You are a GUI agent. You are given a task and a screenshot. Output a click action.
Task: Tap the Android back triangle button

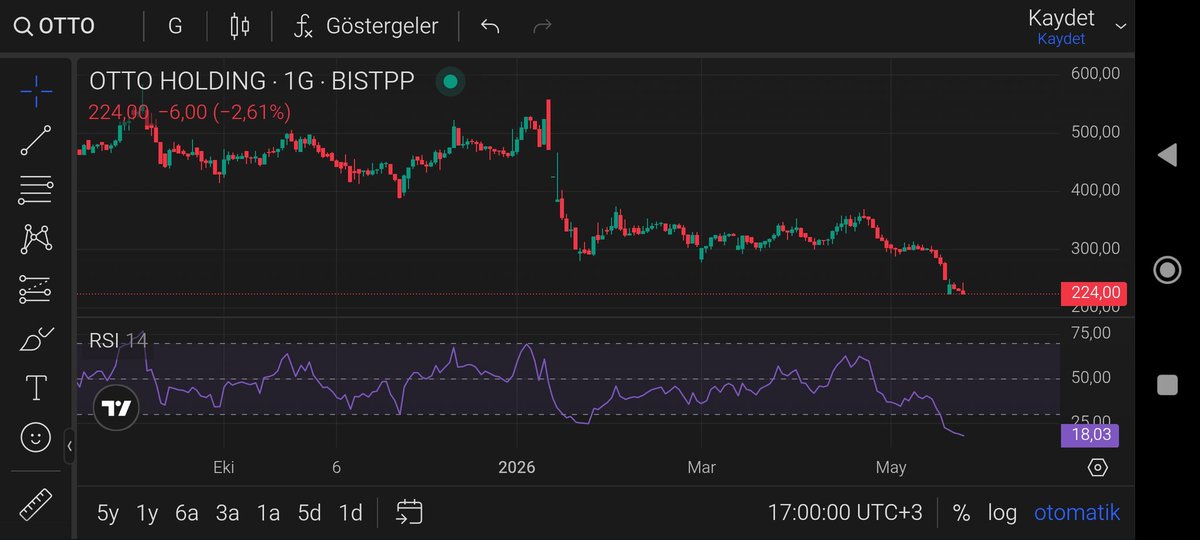pyautogui.click(x=1166, y=154)
